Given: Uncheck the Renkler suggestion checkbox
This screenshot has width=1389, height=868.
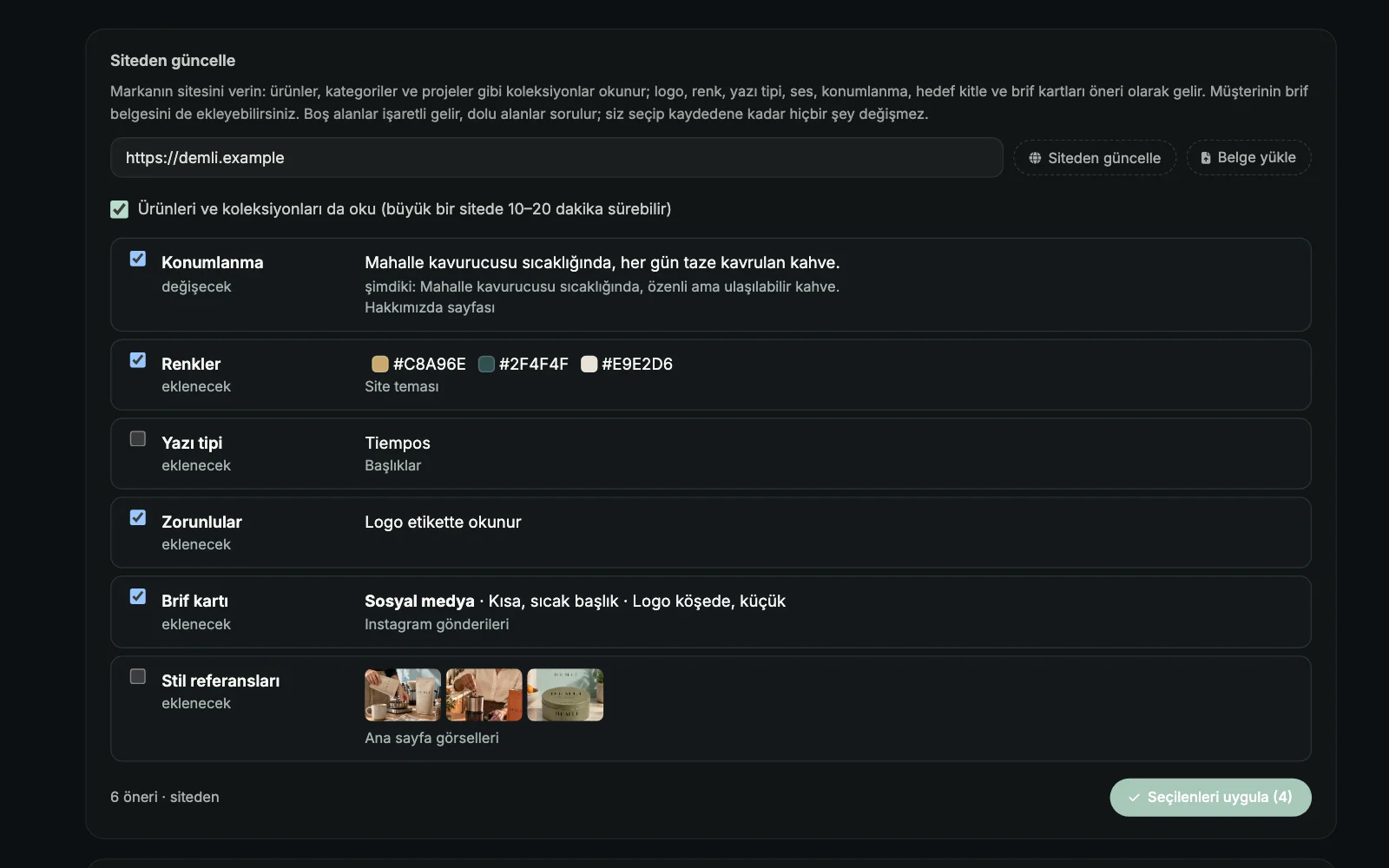Looking at the screenshot, I should coord(138,360).
